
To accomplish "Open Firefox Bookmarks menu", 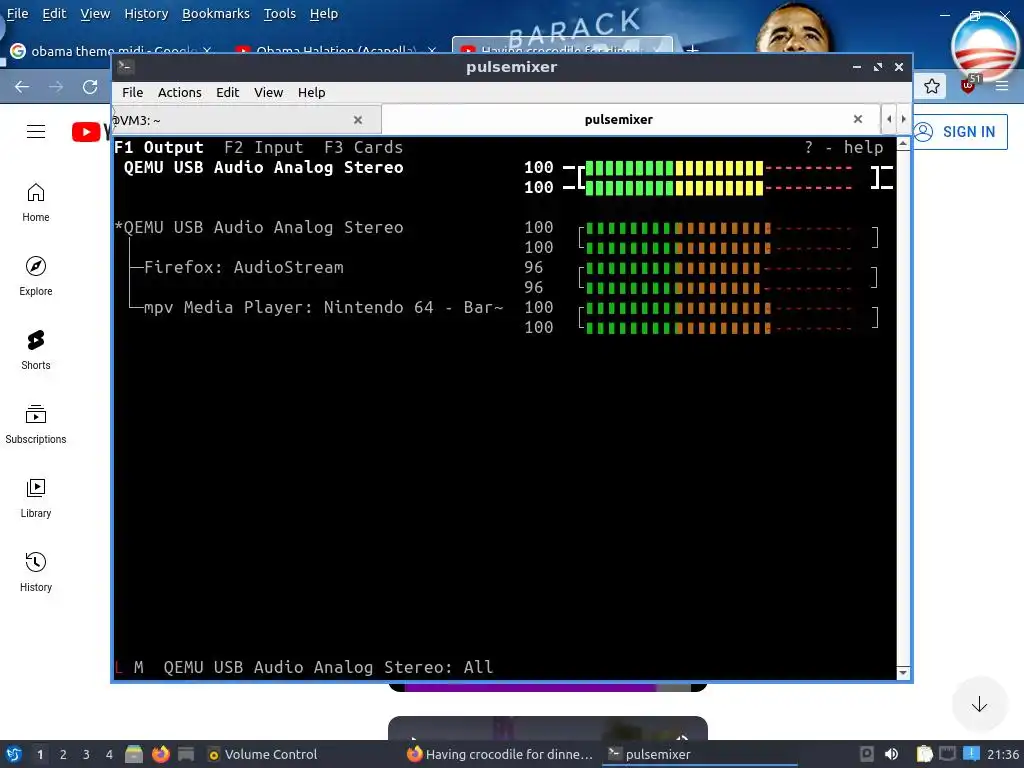I will pos(216,14).
